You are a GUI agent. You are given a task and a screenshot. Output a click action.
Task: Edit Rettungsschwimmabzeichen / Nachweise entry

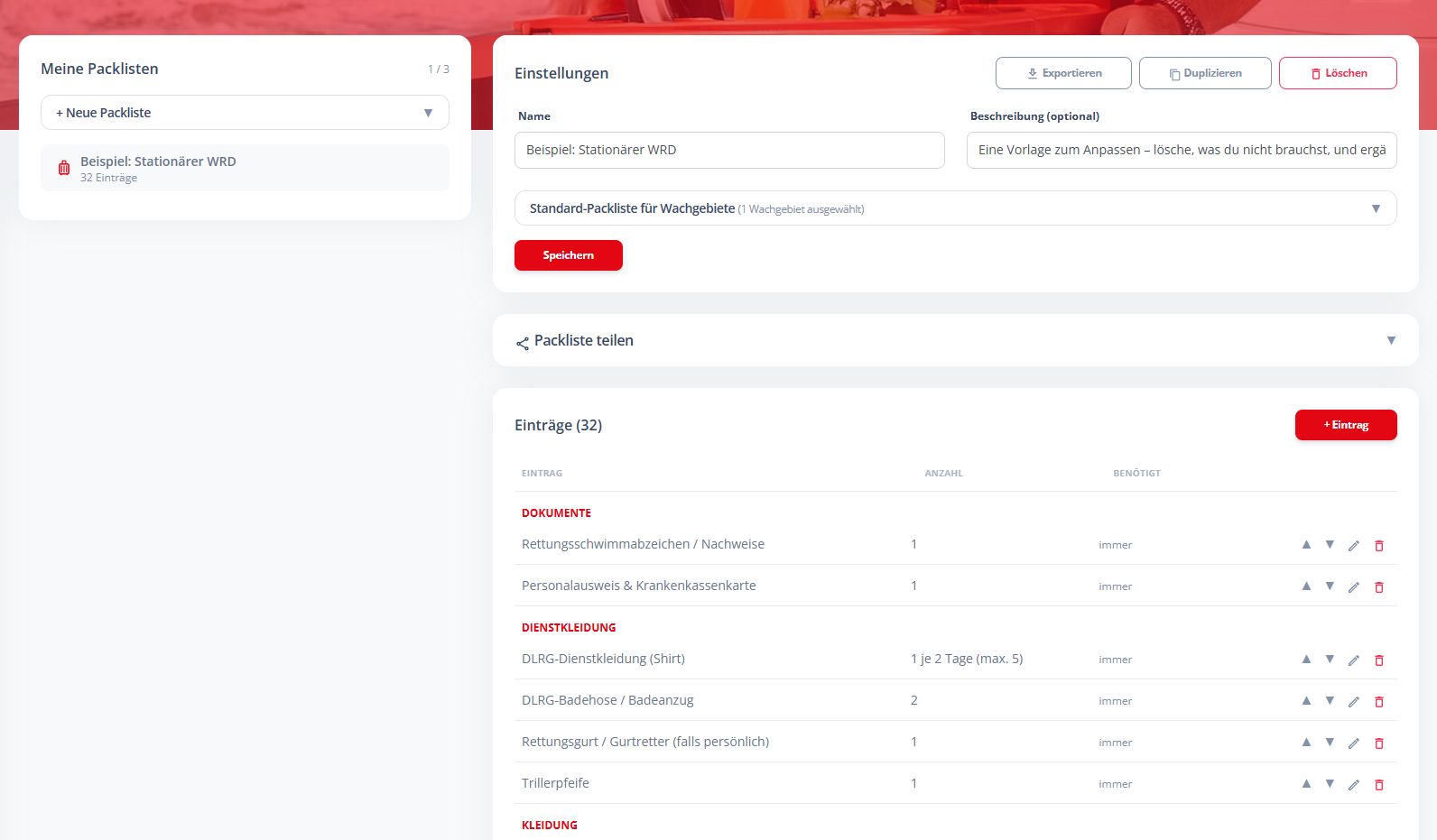coord(1354,546)
